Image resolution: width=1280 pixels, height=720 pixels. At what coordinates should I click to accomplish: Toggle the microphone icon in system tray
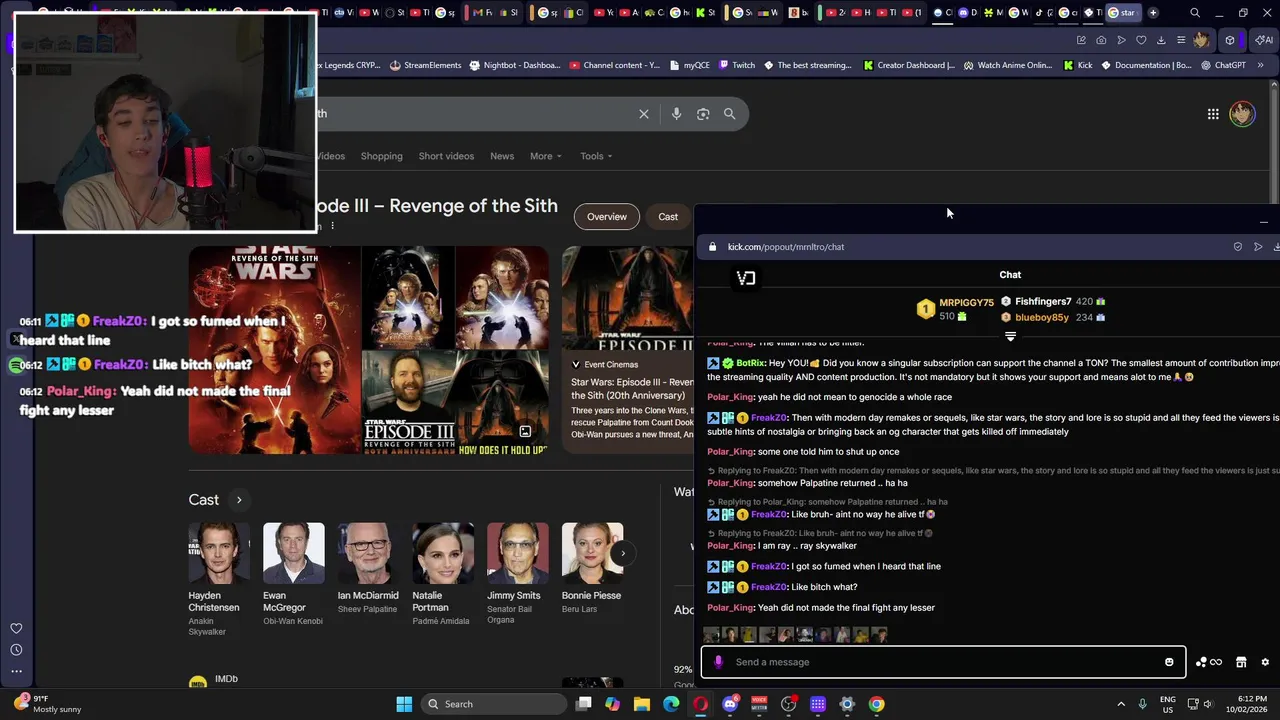[1143, 704]
